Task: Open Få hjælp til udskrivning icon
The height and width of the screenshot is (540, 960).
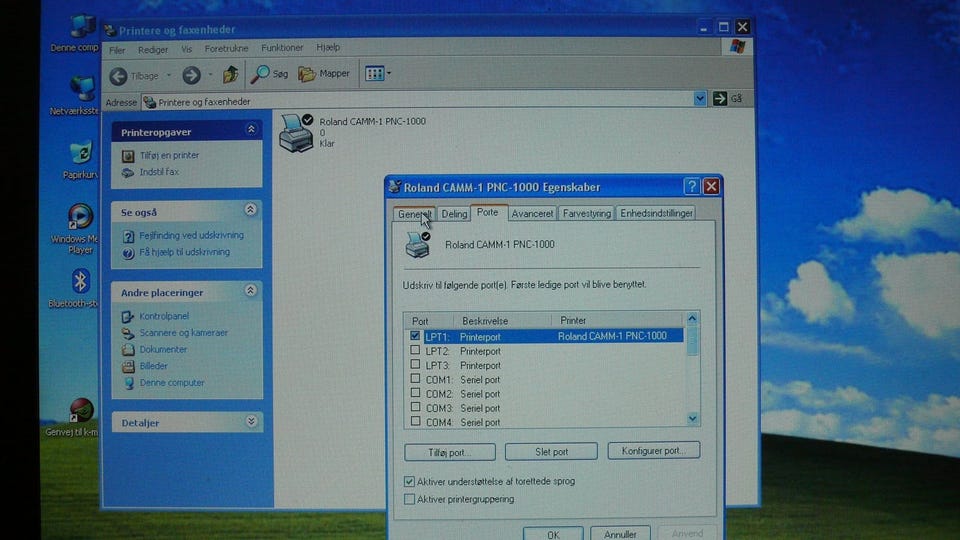Action: coord(128,253)
